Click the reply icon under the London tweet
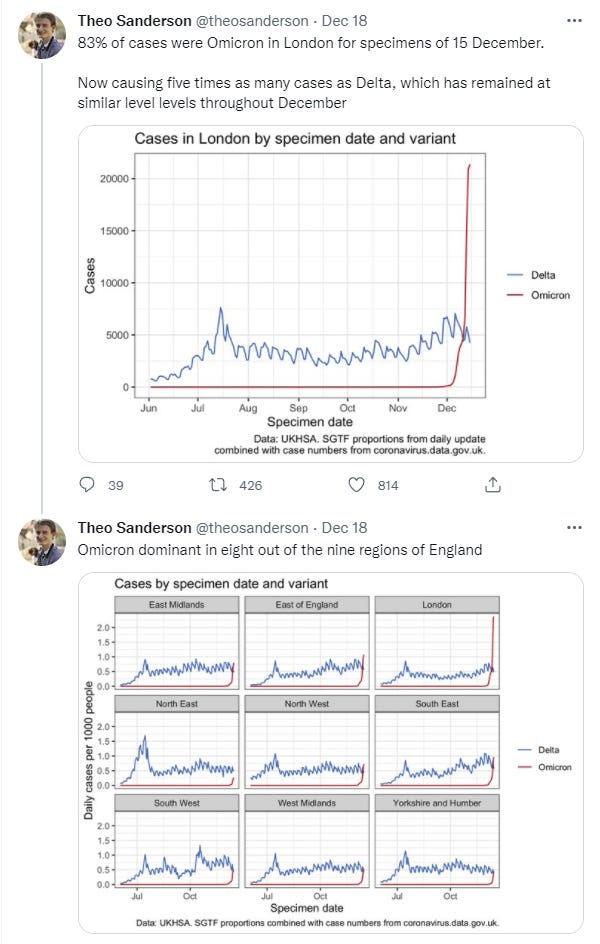Viewport: 600px width, 944px height. (87, 485)
